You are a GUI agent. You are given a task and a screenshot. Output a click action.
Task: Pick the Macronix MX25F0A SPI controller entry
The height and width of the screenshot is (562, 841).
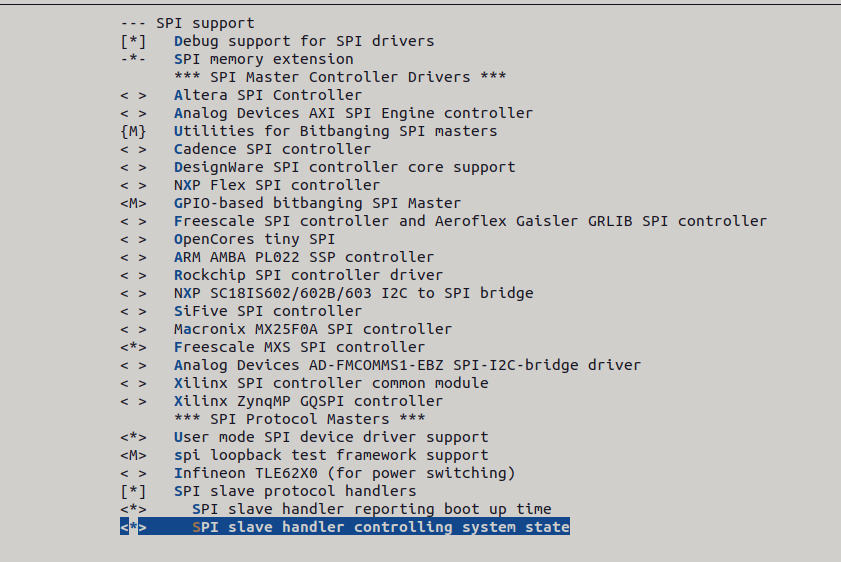click(312, 329)
